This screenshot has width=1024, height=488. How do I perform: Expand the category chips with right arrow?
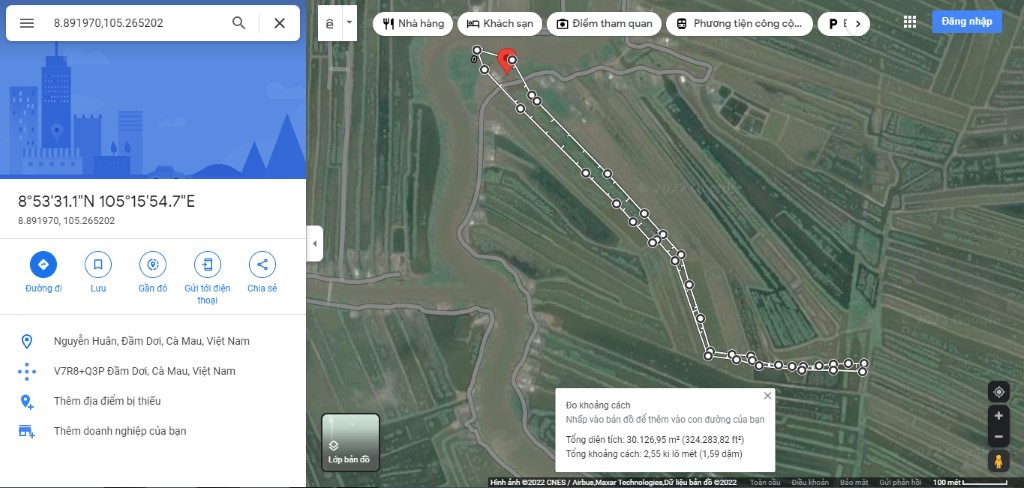point(857,23)
